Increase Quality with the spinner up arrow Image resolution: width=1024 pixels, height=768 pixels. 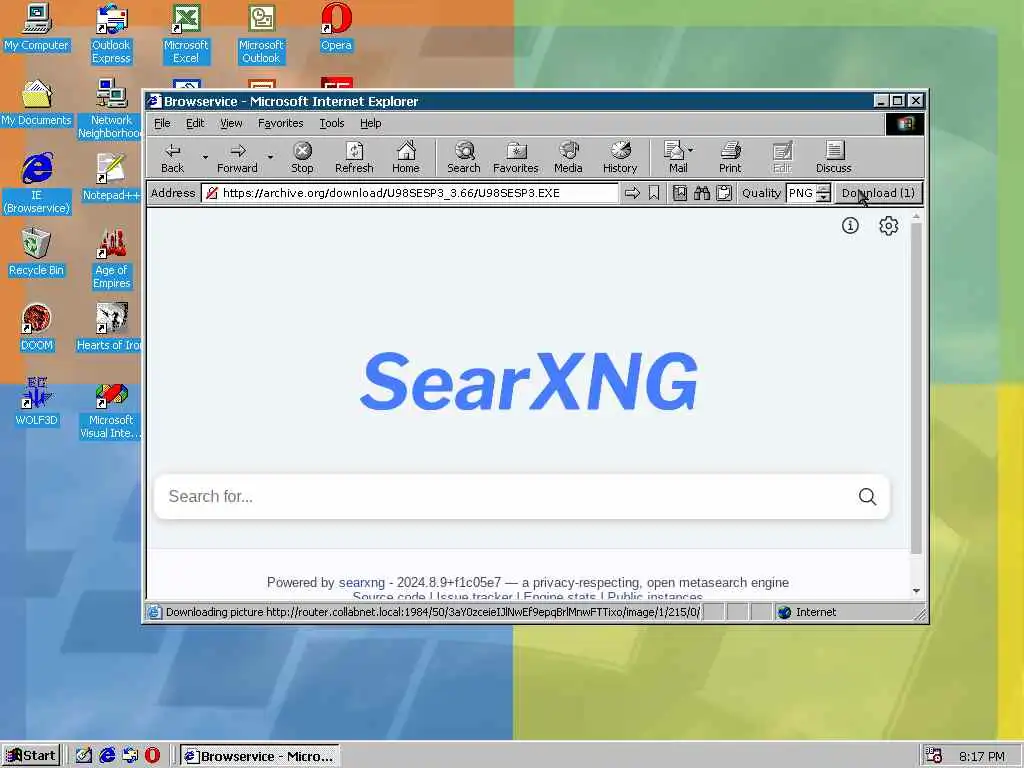pos(824,188)
